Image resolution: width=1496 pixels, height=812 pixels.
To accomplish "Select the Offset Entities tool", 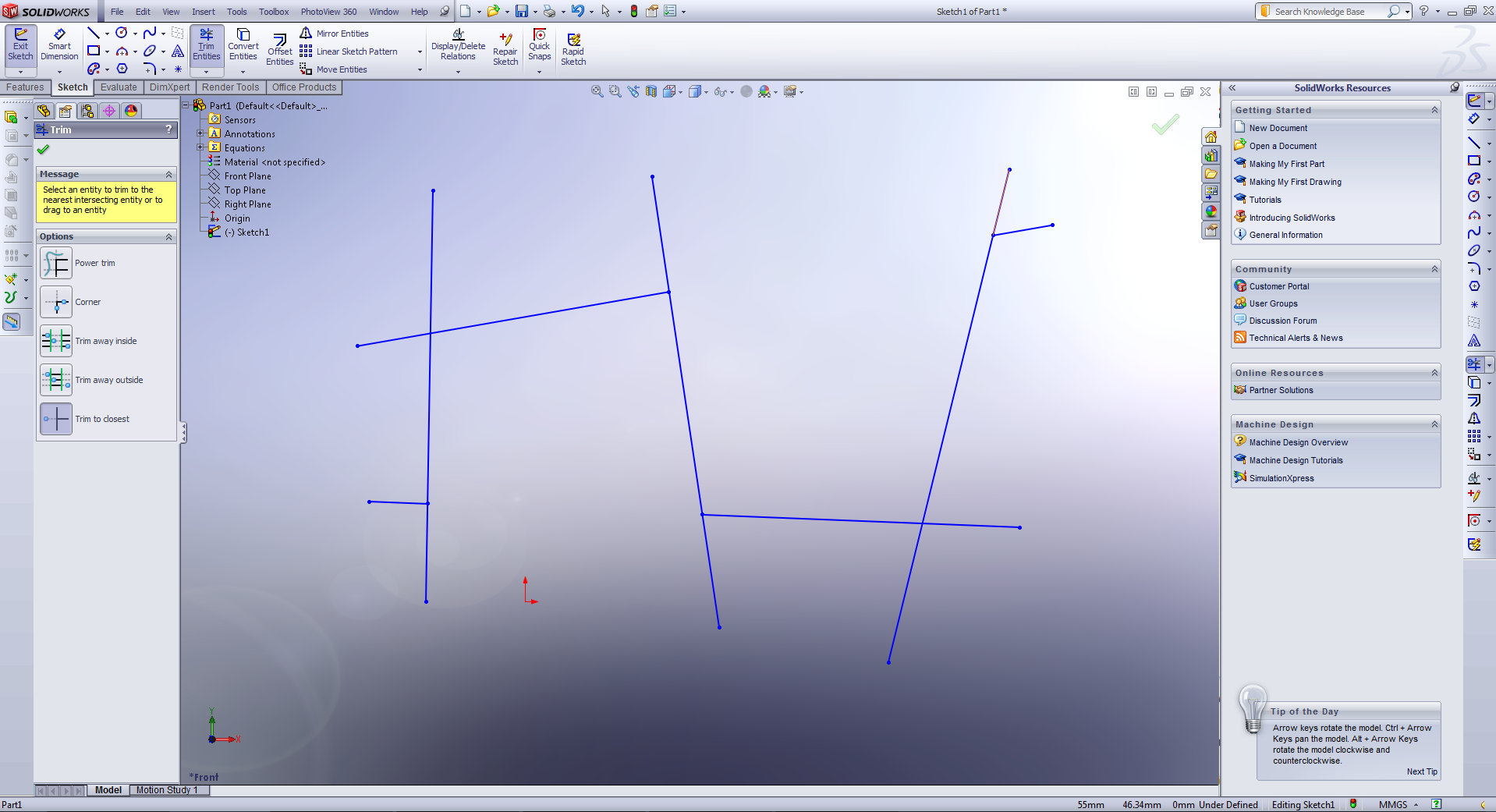I will 279,50.
